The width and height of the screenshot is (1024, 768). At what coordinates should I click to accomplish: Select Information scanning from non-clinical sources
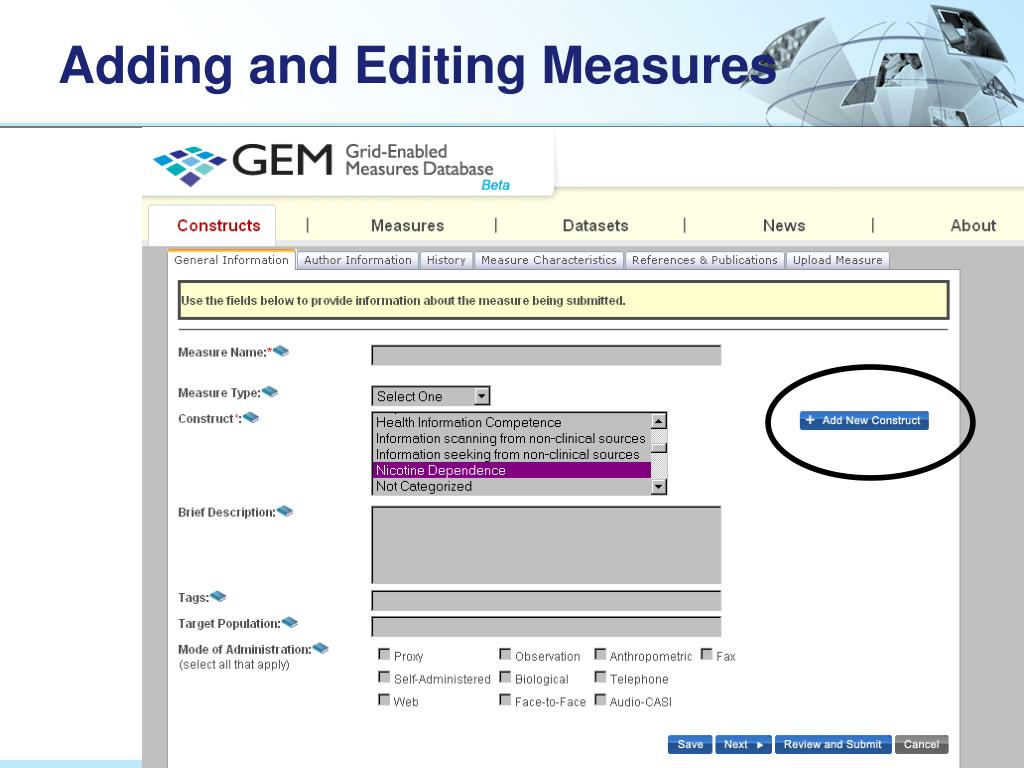(512, 438)
